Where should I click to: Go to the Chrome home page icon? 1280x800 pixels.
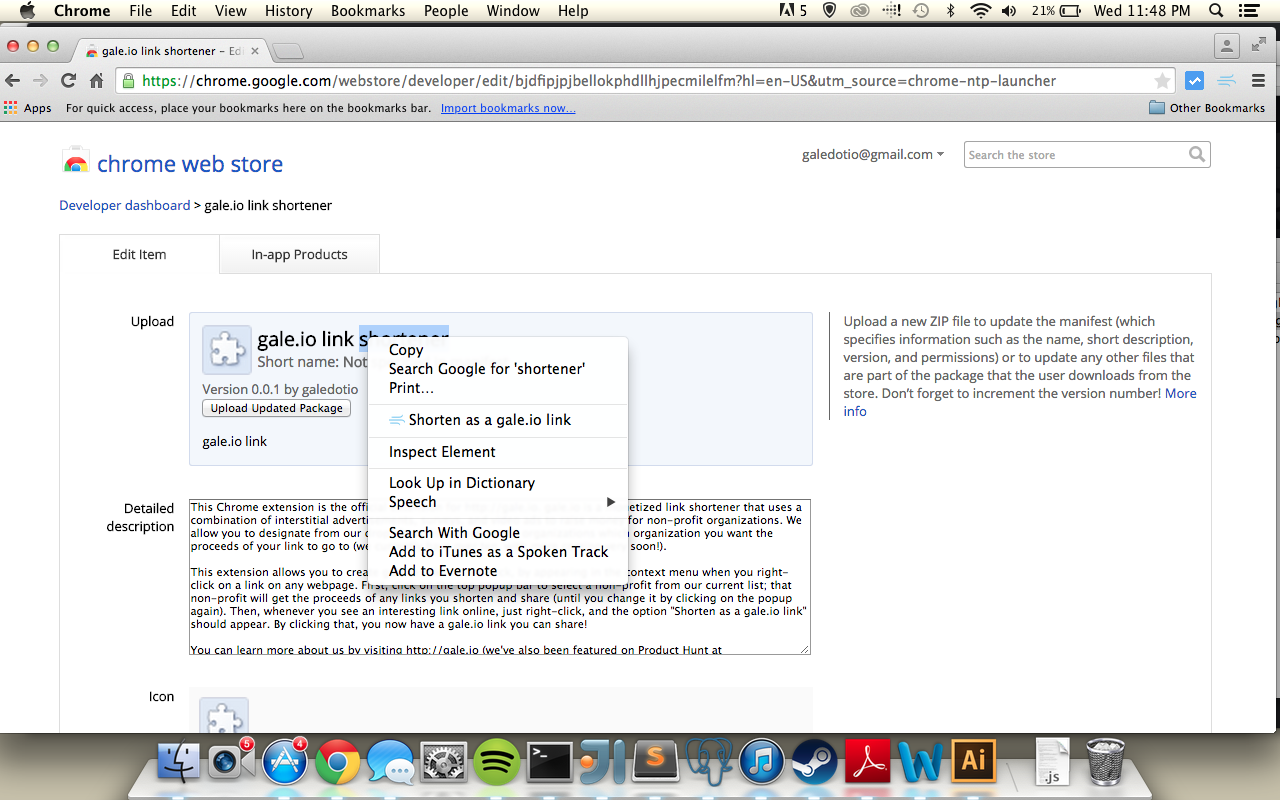[x=97, y=81]
